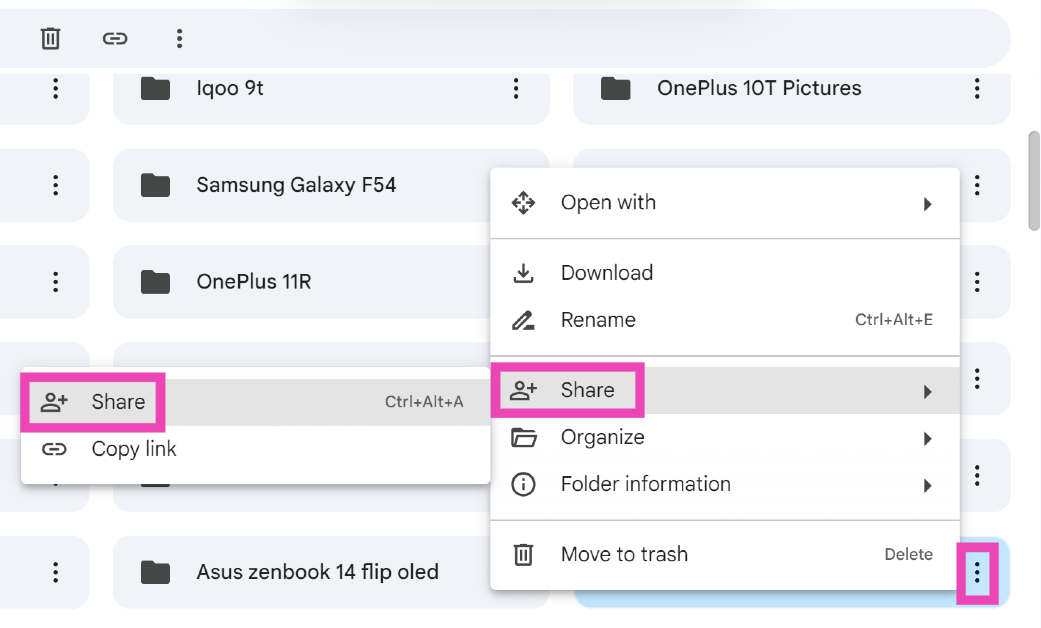Click the highlighted three-dot button at bottom right

[x=977, y=572]
